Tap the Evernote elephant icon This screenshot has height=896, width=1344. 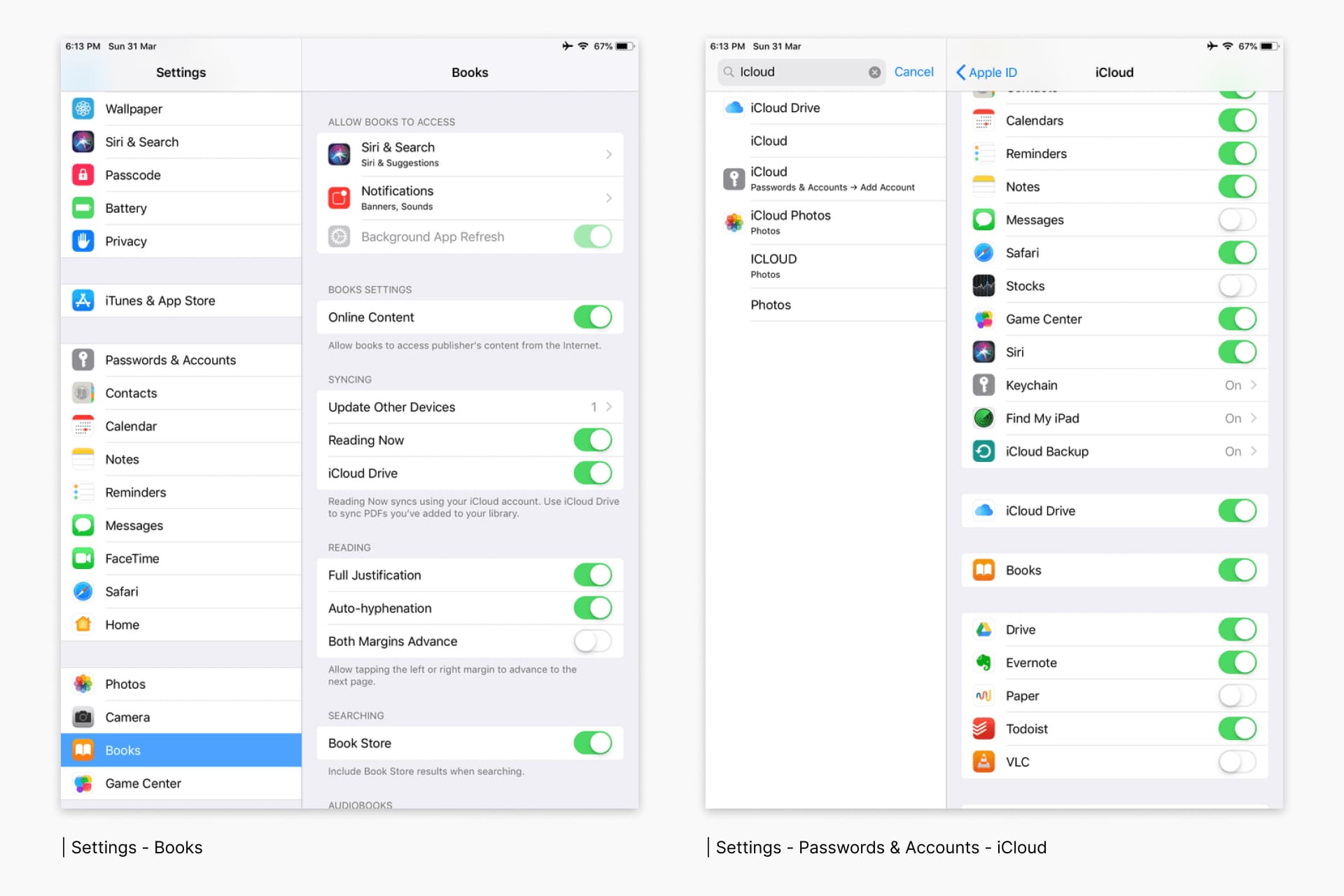pos(983,662)
